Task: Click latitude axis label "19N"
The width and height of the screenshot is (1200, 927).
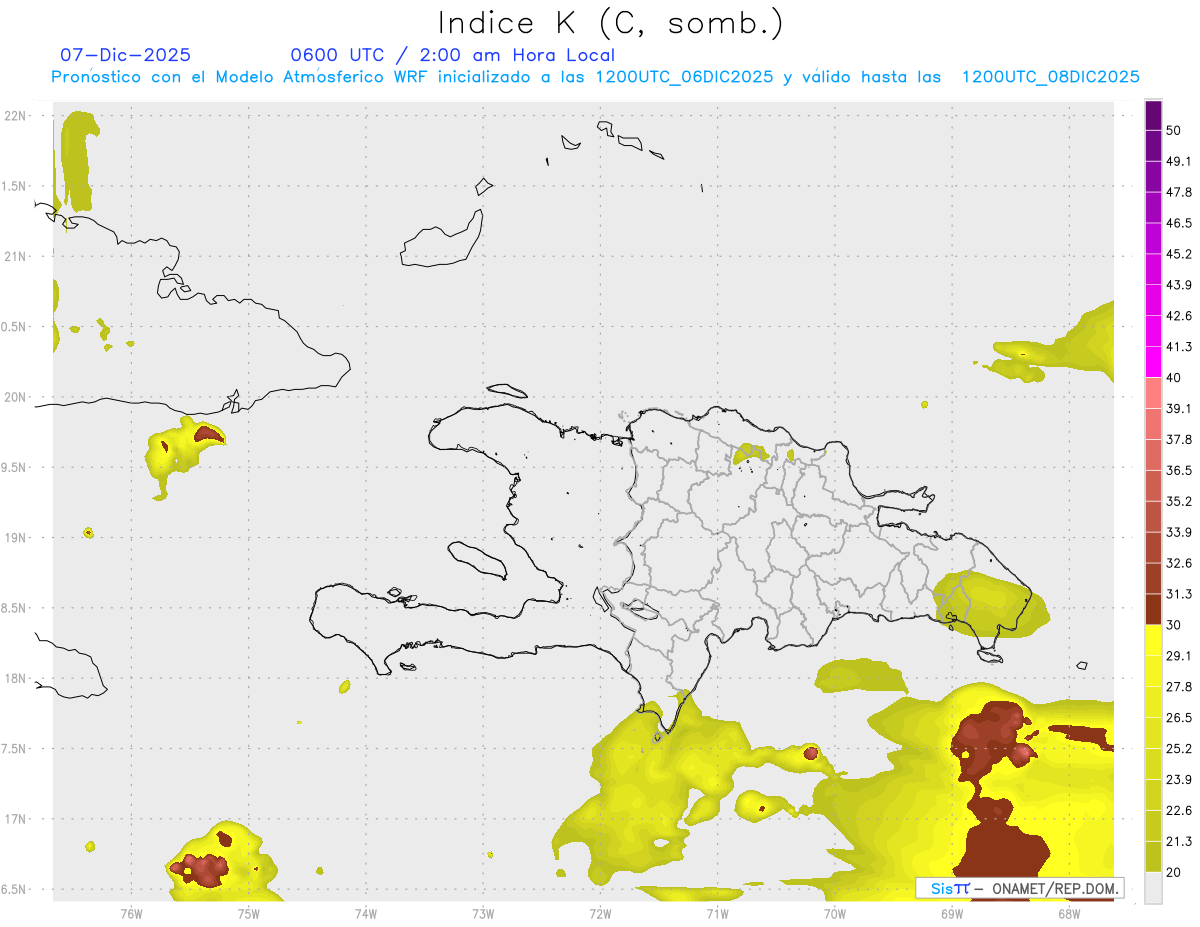Action: coord(16,538)
